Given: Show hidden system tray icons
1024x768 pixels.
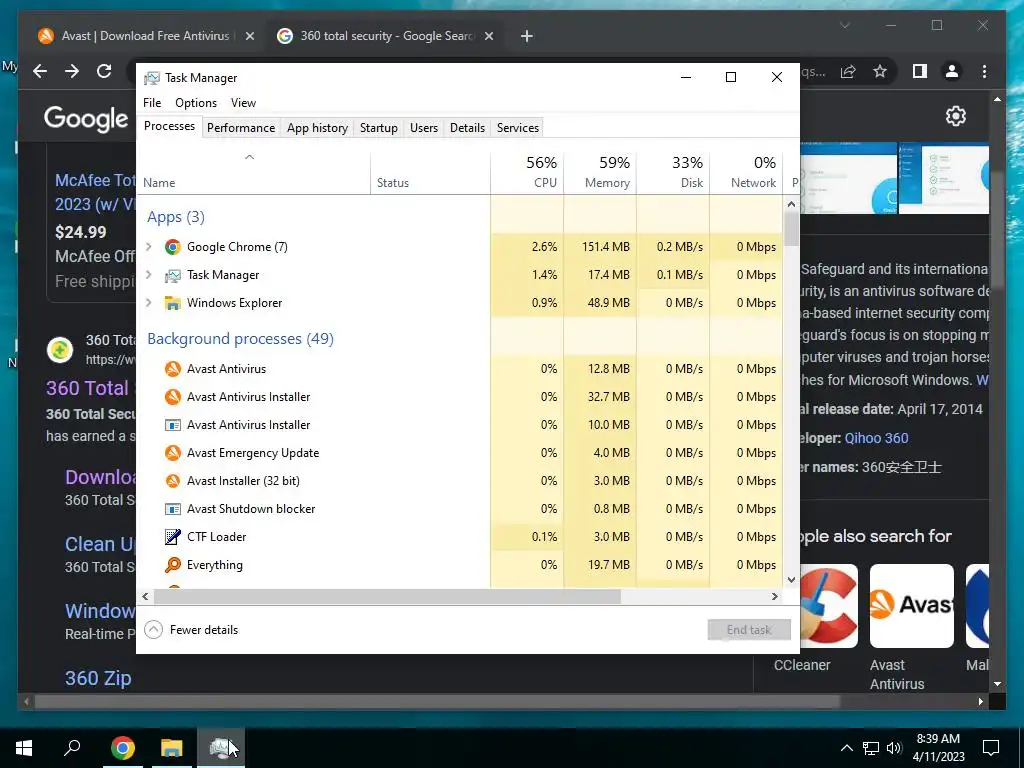Looking at the screenshot, I should tap(846, 748).
